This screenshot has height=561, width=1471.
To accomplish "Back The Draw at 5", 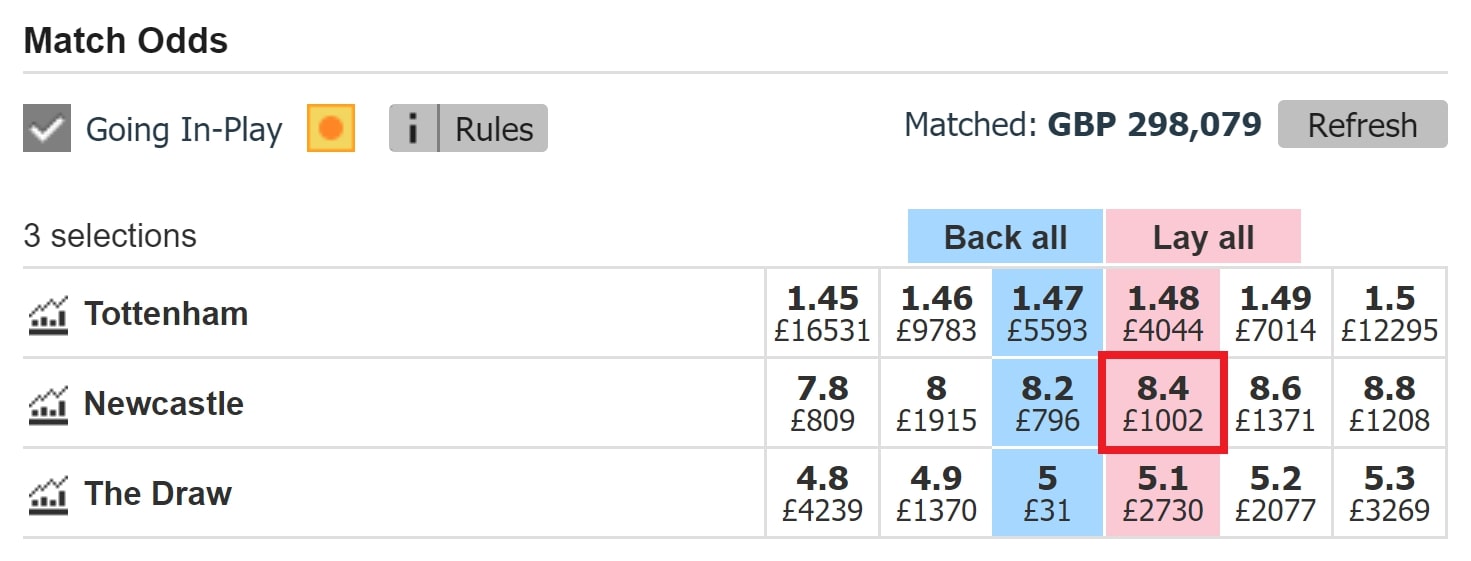I will click(1047, 493).
